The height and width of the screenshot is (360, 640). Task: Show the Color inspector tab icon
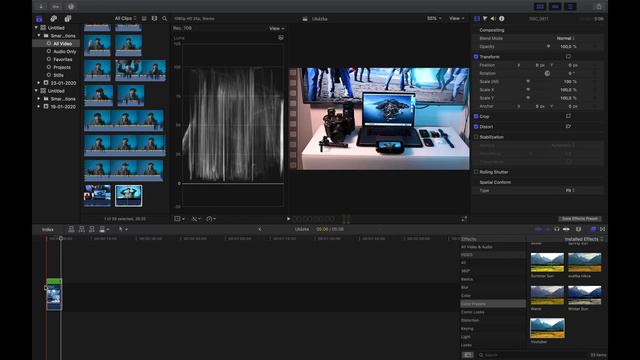[x=485, y=18]
